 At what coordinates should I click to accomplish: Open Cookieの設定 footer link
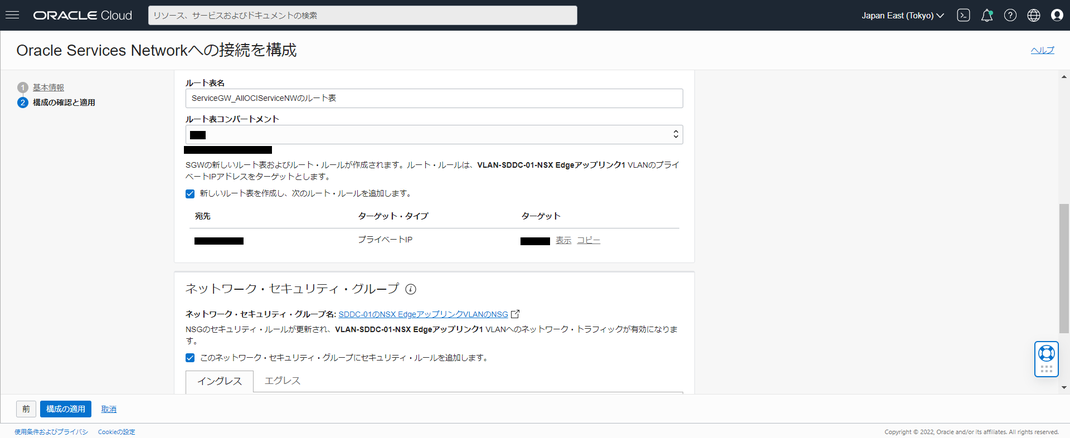(117, 432)
